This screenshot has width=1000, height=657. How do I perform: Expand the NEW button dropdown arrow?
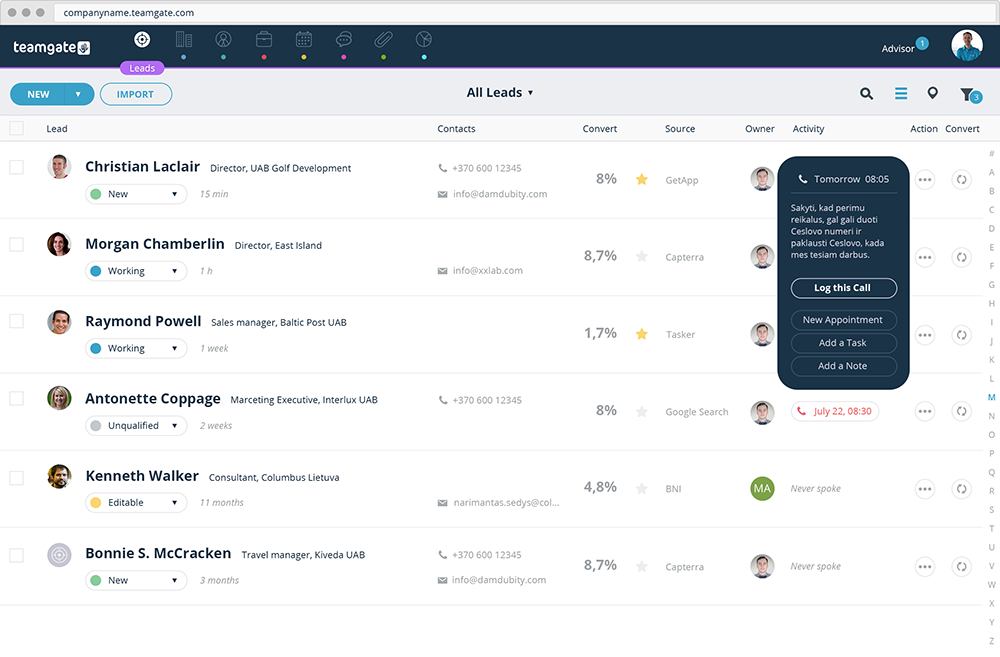tap(78, 94)
